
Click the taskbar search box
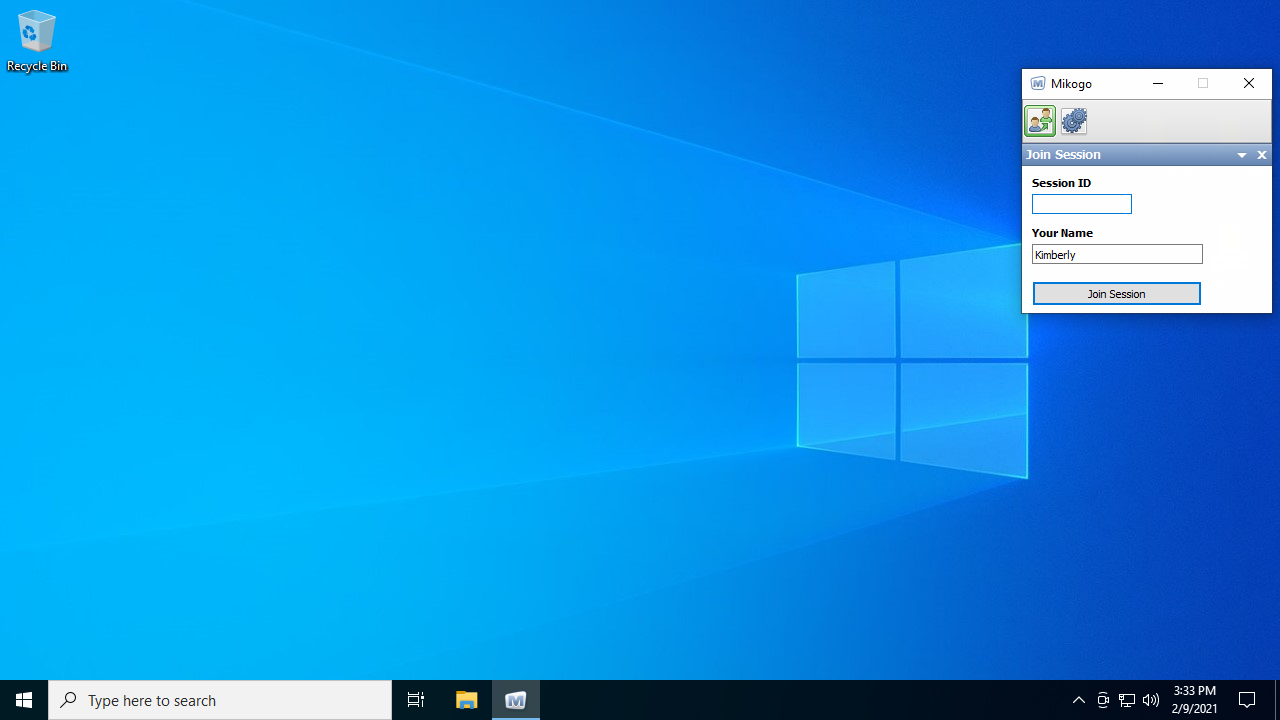[220, 700]
